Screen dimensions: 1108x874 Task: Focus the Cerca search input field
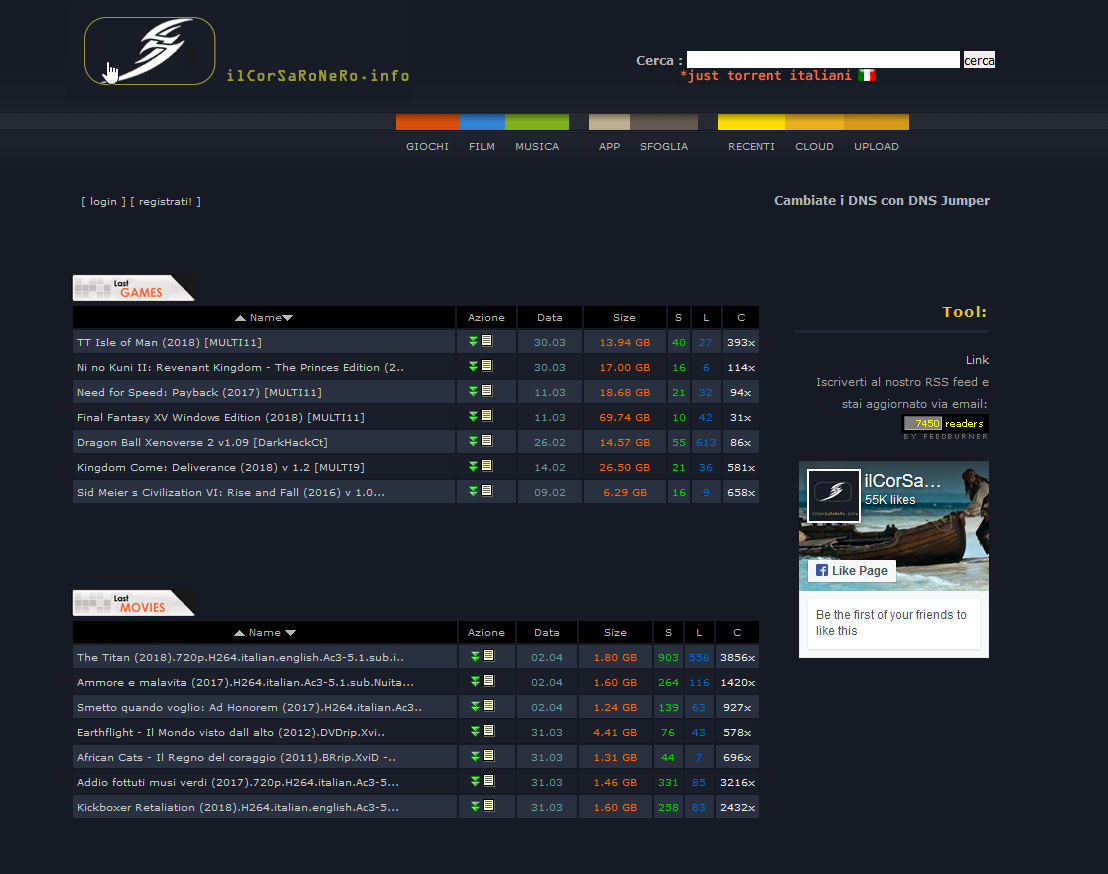[823, 60]
